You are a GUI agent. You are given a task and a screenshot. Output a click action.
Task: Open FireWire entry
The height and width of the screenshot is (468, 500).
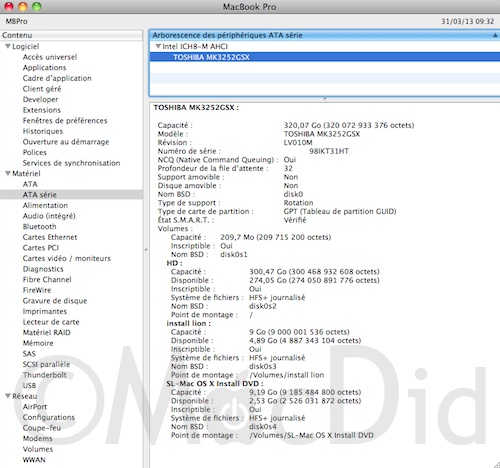[x=37, y=290]
